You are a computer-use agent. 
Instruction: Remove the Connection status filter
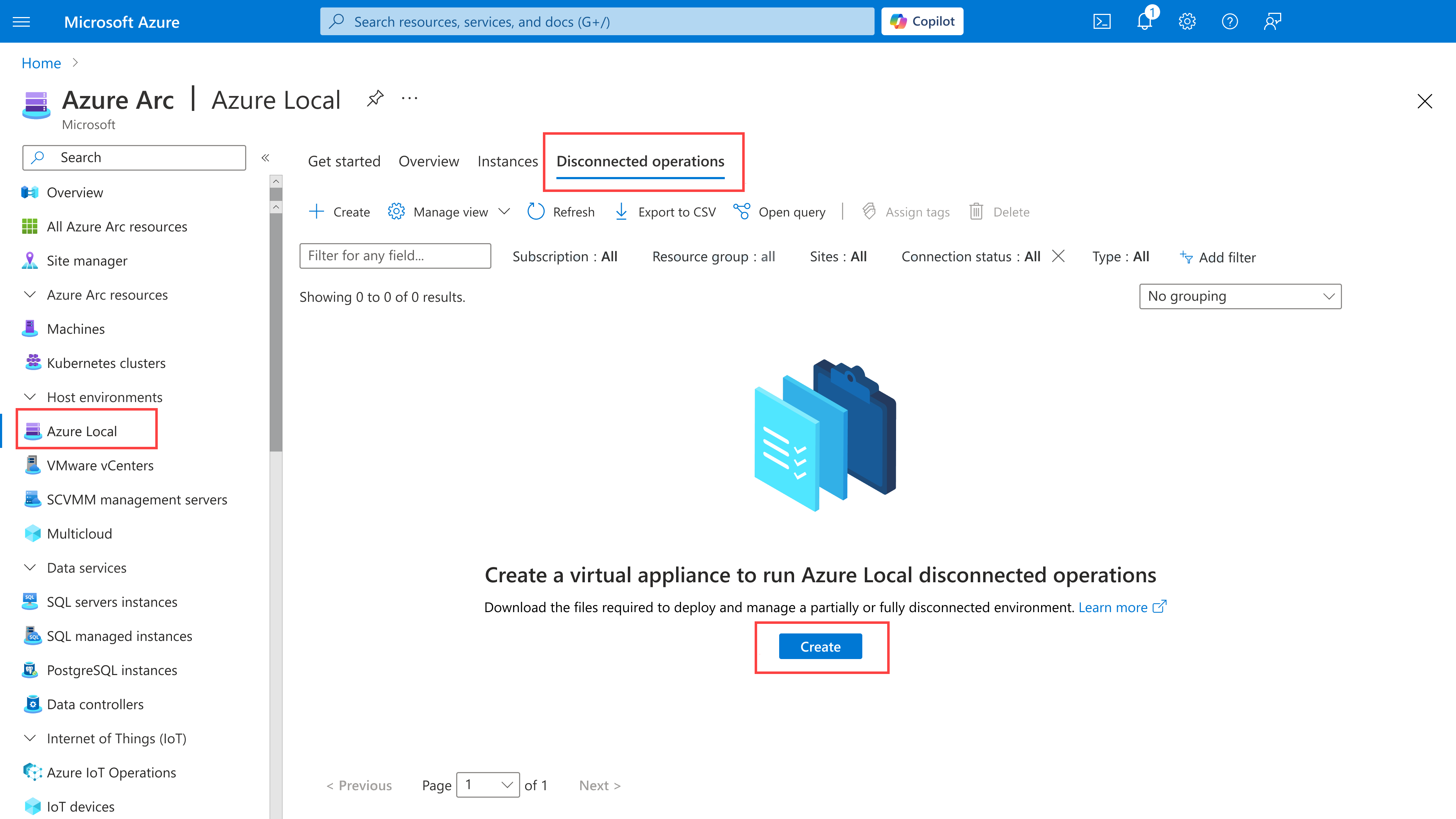(x=1058, y=256)
